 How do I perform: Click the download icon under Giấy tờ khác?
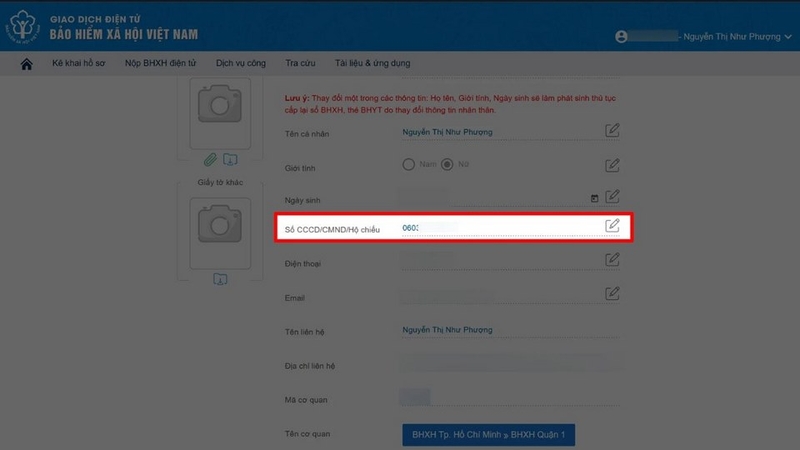(x=220, y=279)
